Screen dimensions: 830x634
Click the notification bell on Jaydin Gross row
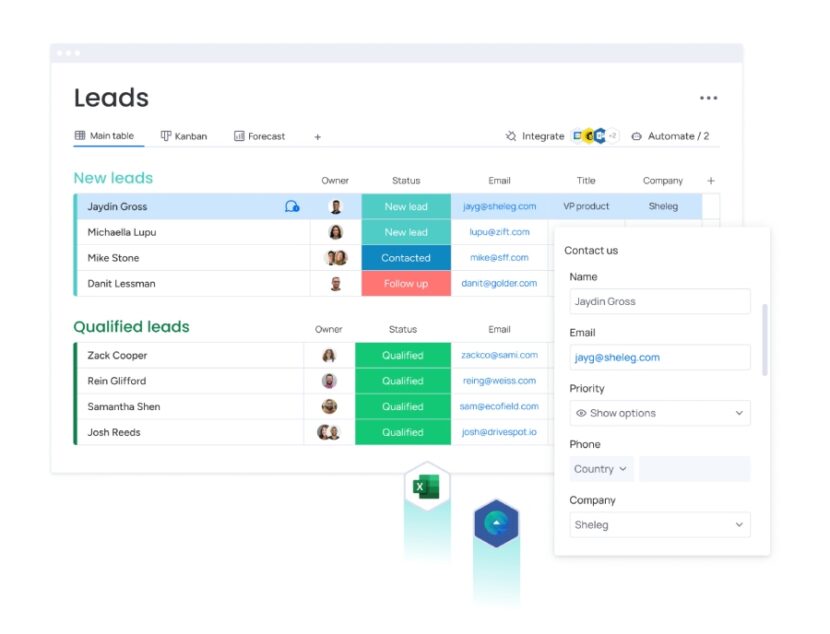291,206
